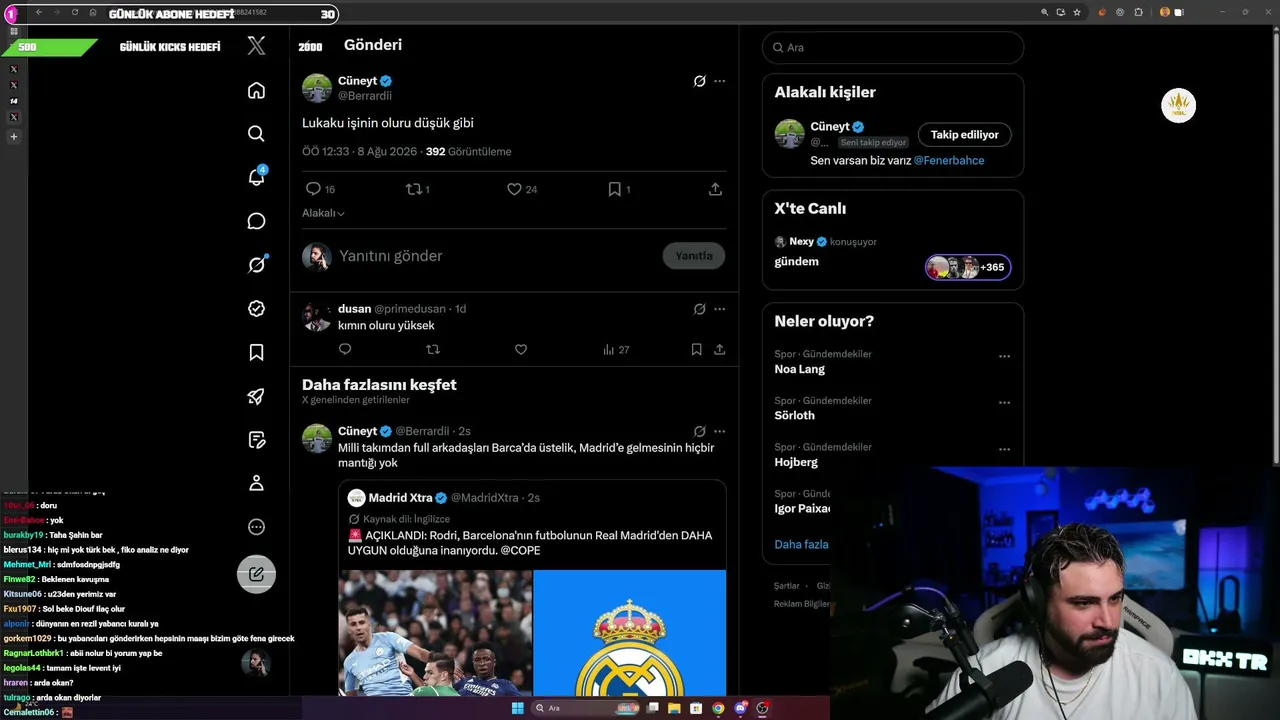Open more options on Cüneyt's Lukaku post
The image size is (1280, 720).
coord(719,81)
